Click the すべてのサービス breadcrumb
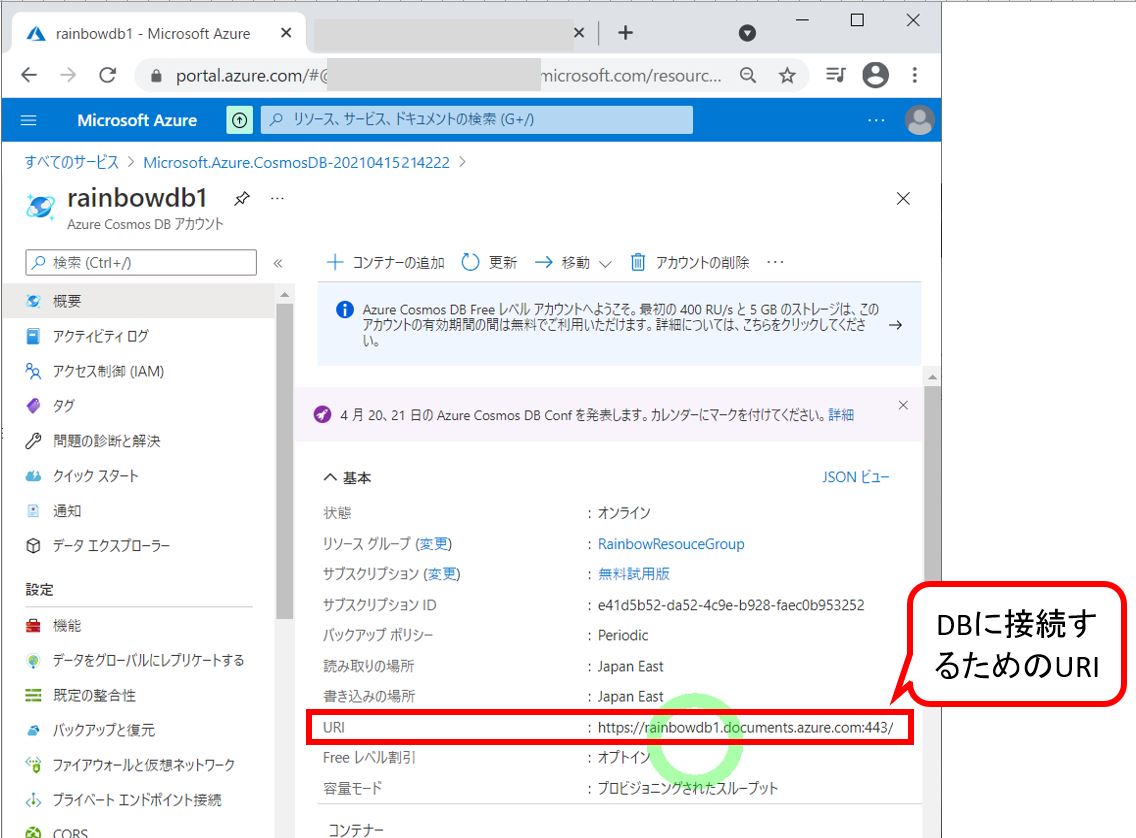This screenshot has width=1136, height=838. pyautogui.click(x=72, y=162)
